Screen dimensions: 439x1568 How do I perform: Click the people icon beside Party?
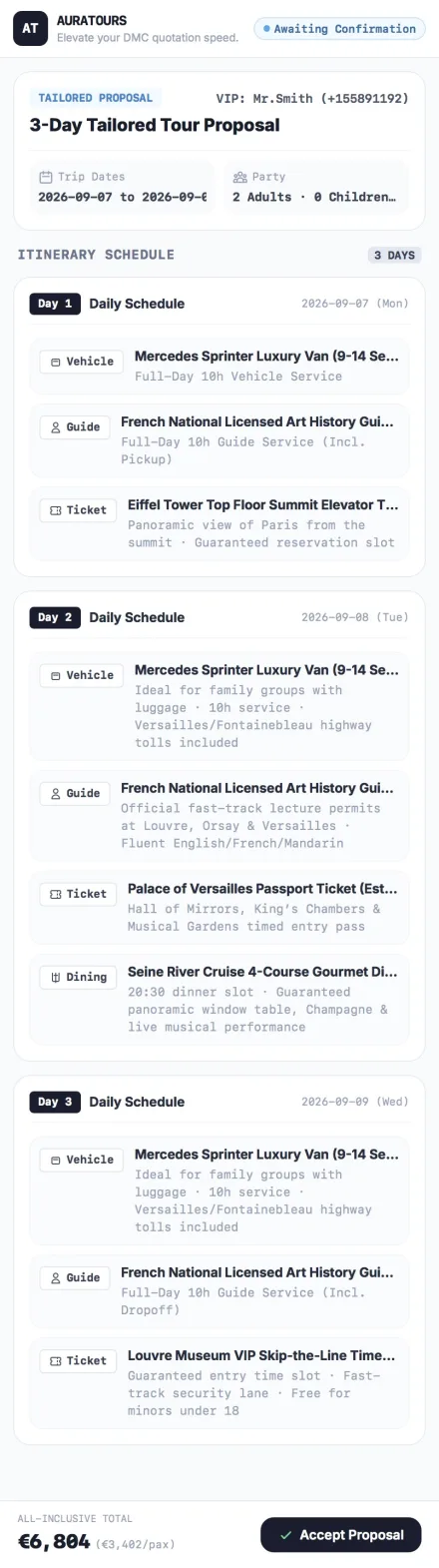tap(239, 177)
